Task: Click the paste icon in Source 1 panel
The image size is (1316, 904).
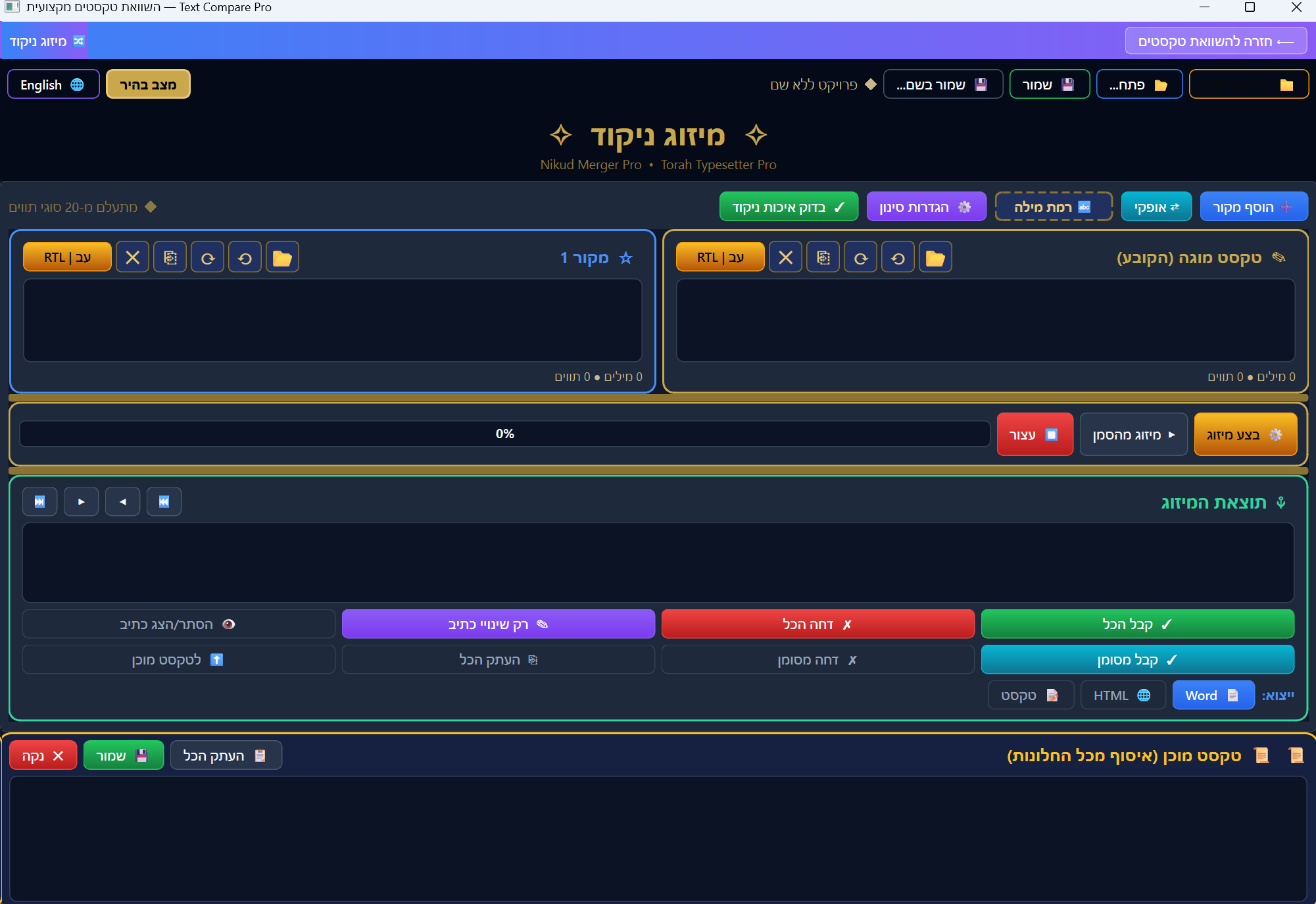Action: (170, 257)
